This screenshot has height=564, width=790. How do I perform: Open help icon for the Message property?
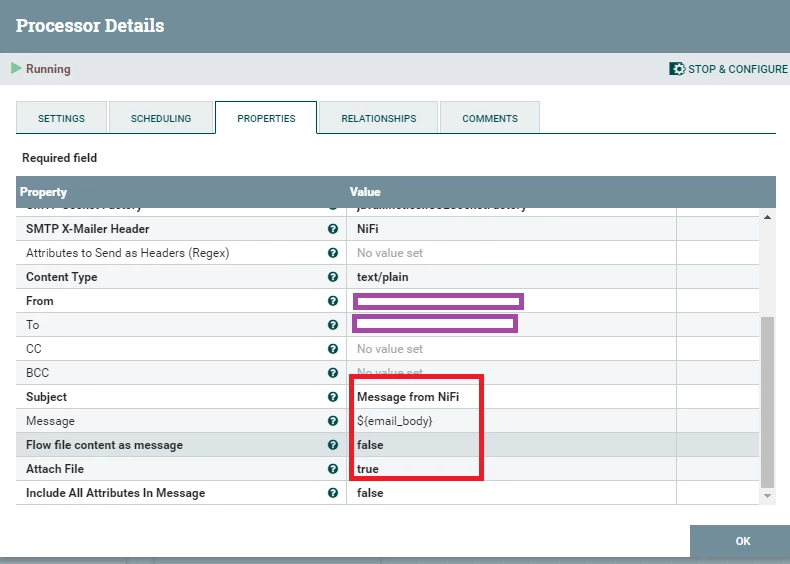pyautogui.click(x=333, y=421)
